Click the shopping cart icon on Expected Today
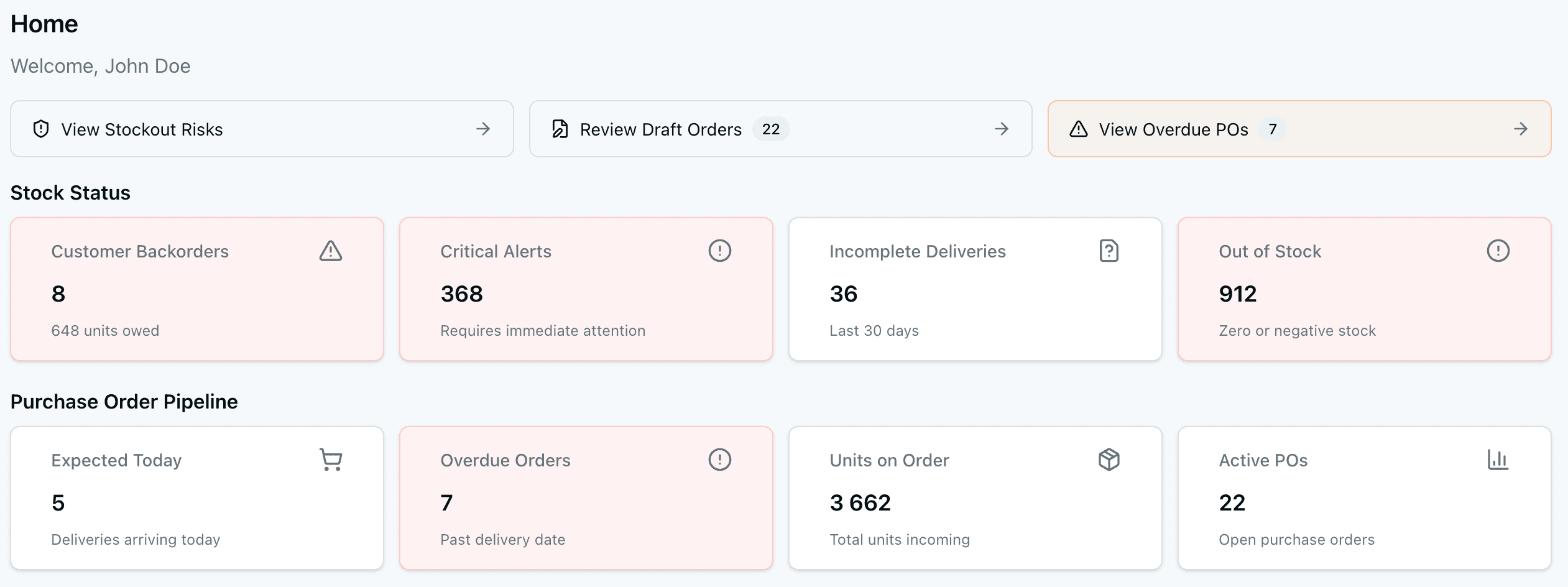 tap(330, 460)
